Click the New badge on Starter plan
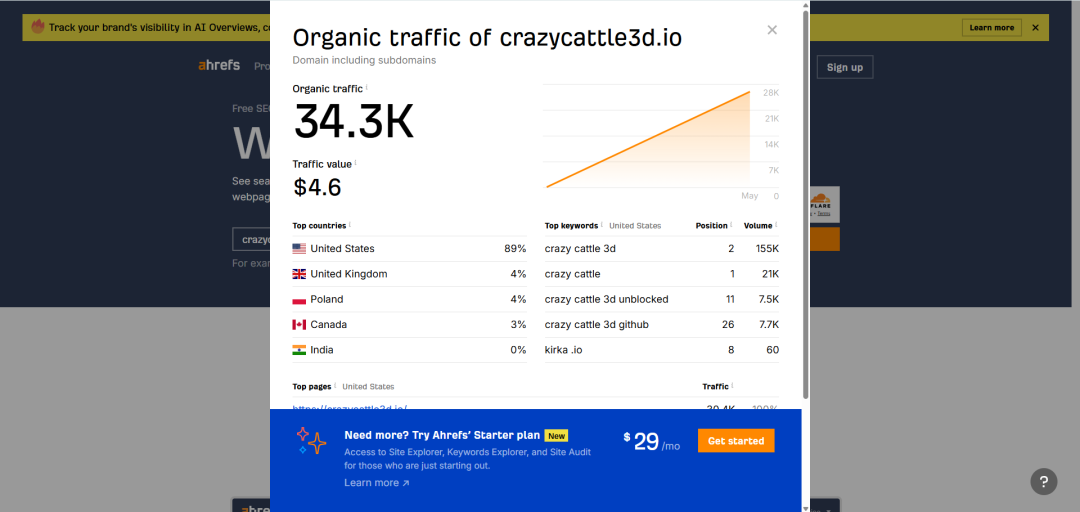 pos(556,436)
